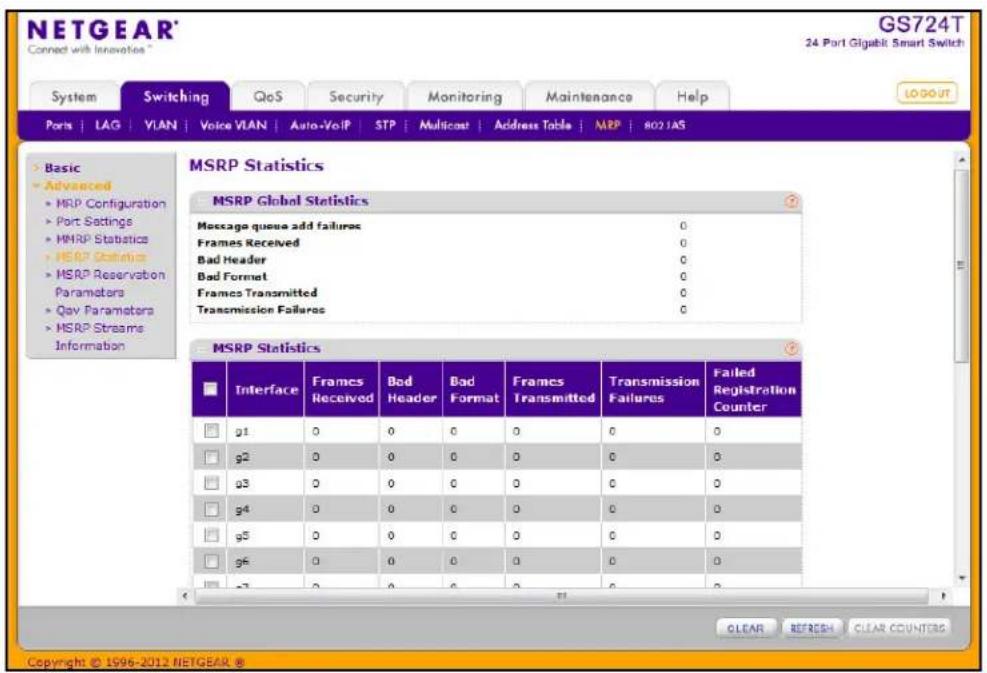
Task: Go to the Monitoring tab
Action: [465, 97]
